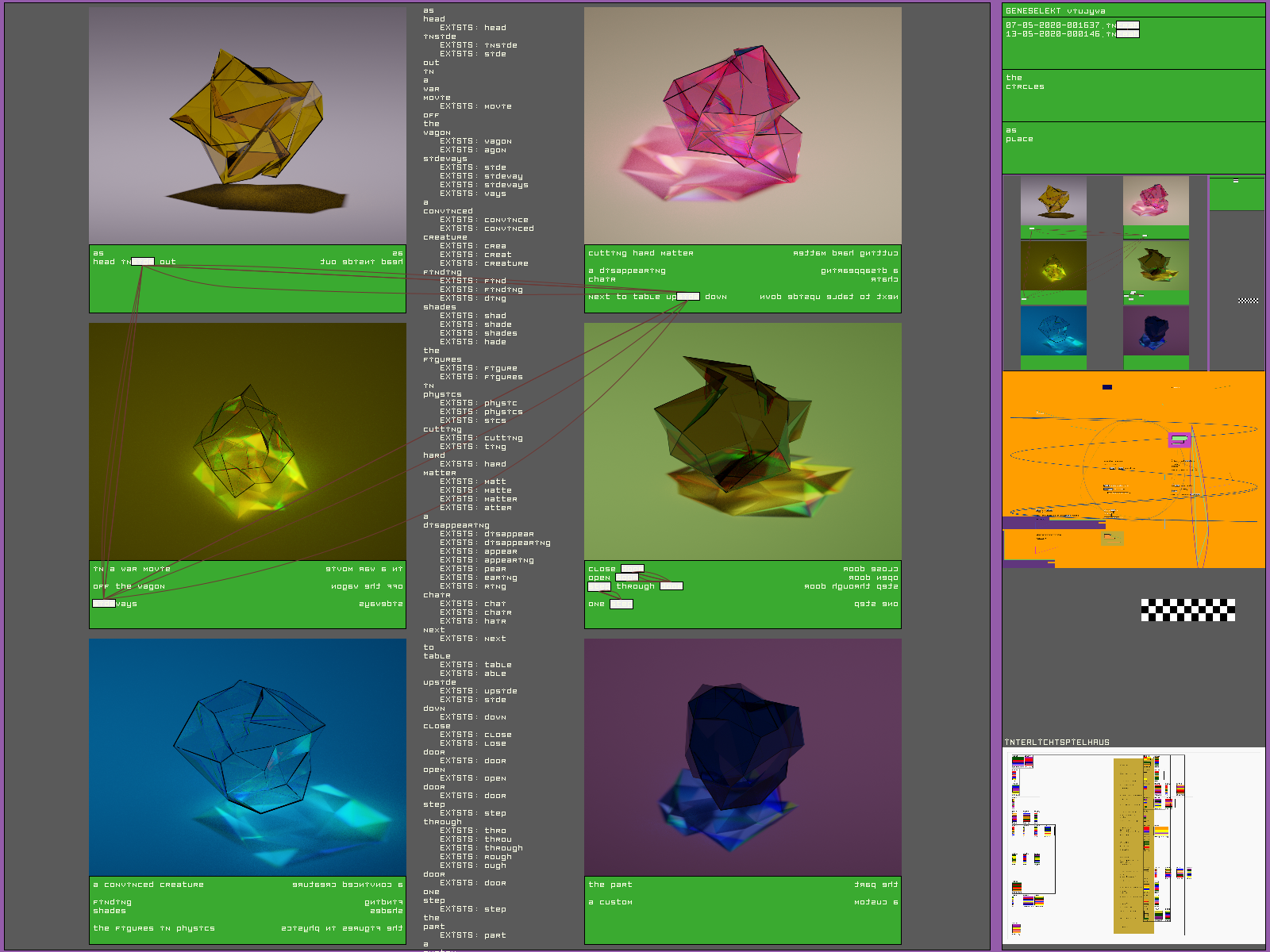Click highlighted word before 'ways' caption
Viewport: 1270px width, 952px height.
[x=103, y=604]
